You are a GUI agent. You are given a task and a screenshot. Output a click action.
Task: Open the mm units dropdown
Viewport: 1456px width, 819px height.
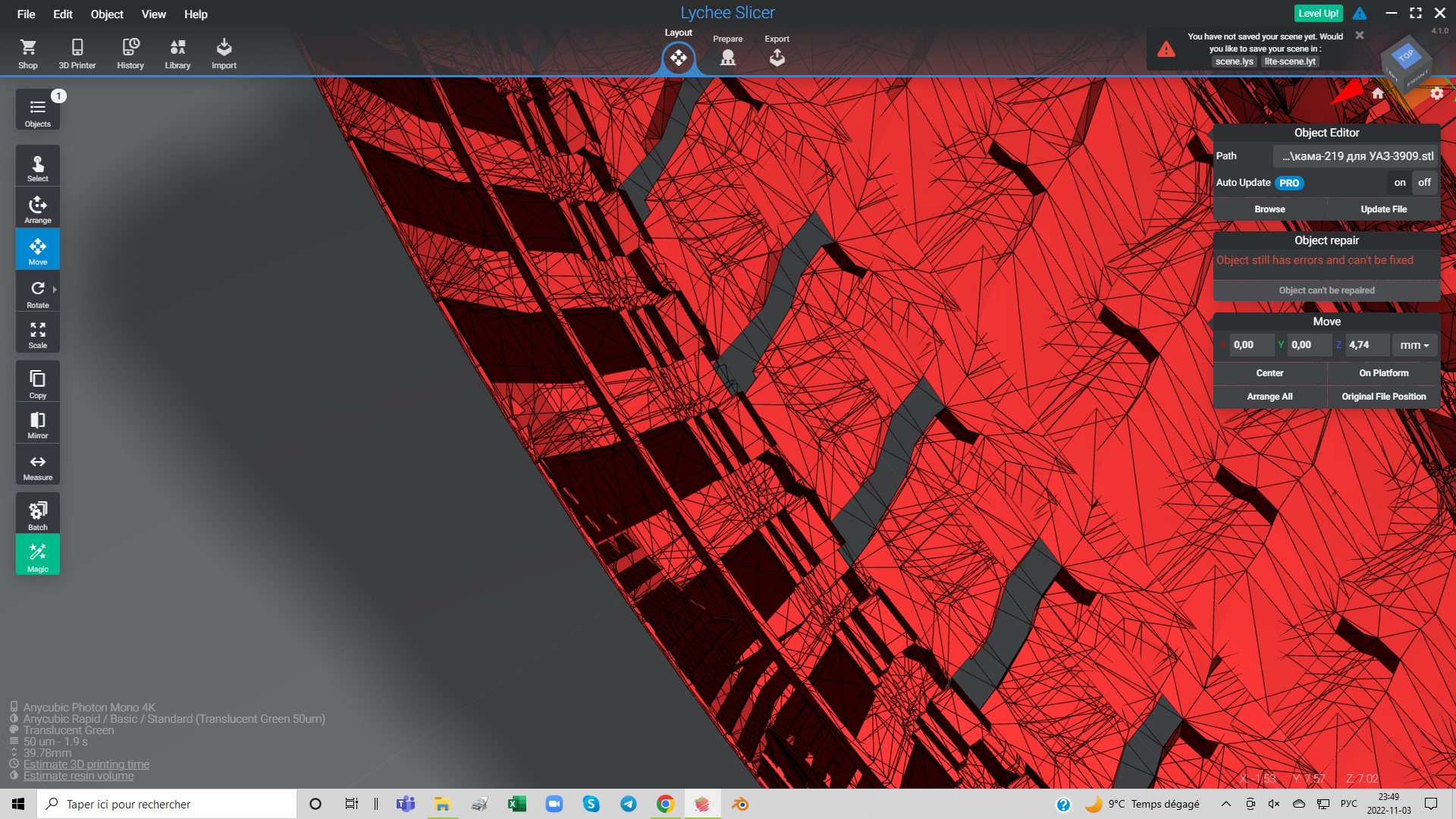1414,345
